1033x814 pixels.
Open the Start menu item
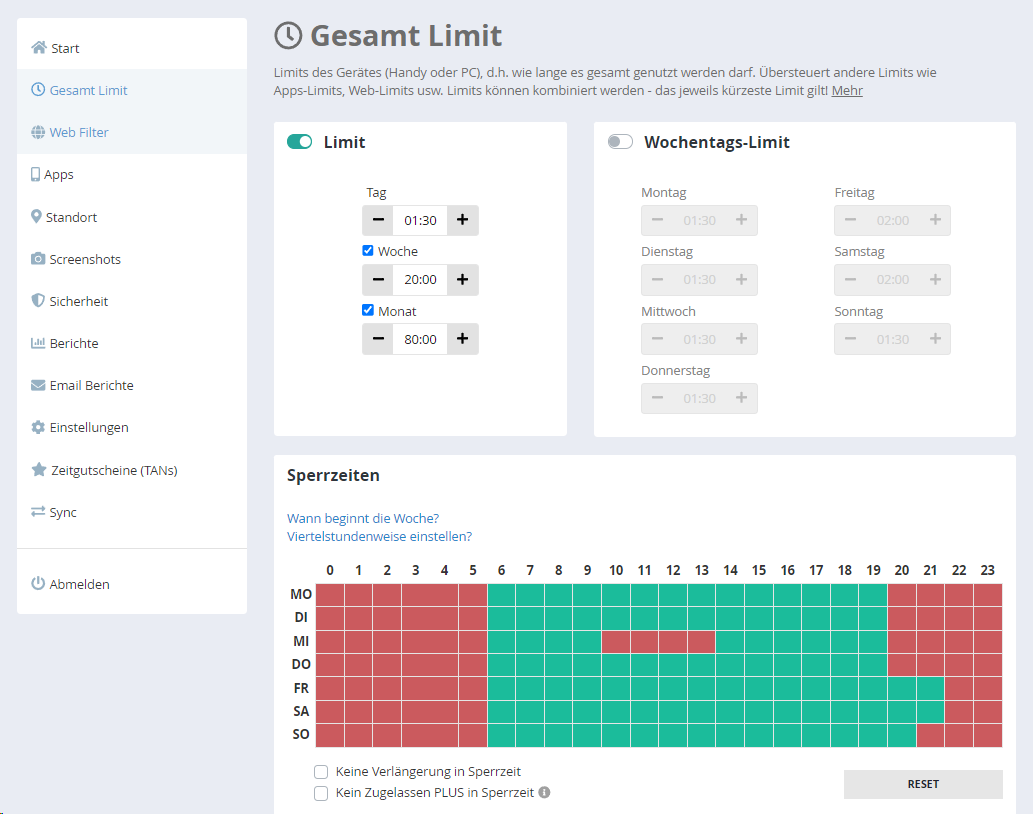(x=132, y=47)
